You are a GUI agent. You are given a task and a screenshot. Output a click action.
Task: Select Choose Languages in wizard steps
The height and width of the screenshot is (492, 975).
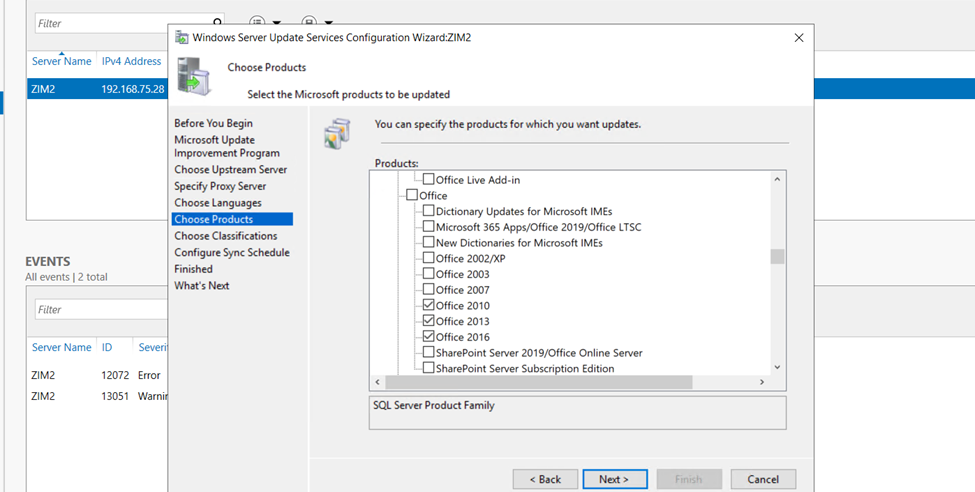(218, 203)
